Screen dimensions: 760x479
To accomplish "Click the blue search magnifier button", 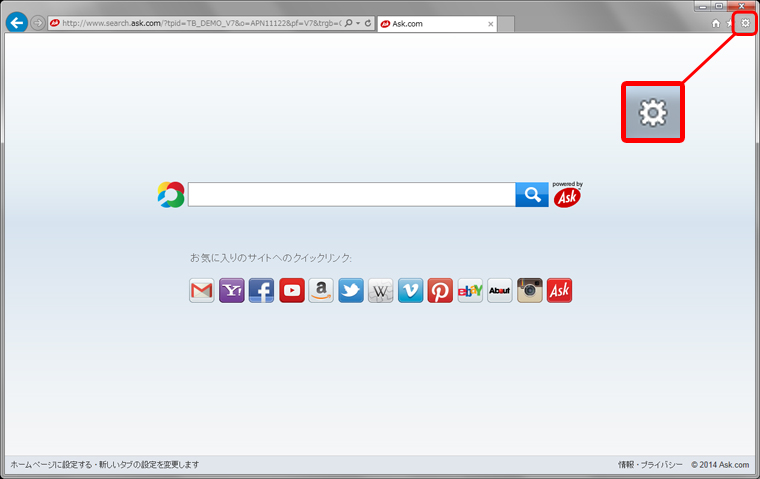I will 532,194.
